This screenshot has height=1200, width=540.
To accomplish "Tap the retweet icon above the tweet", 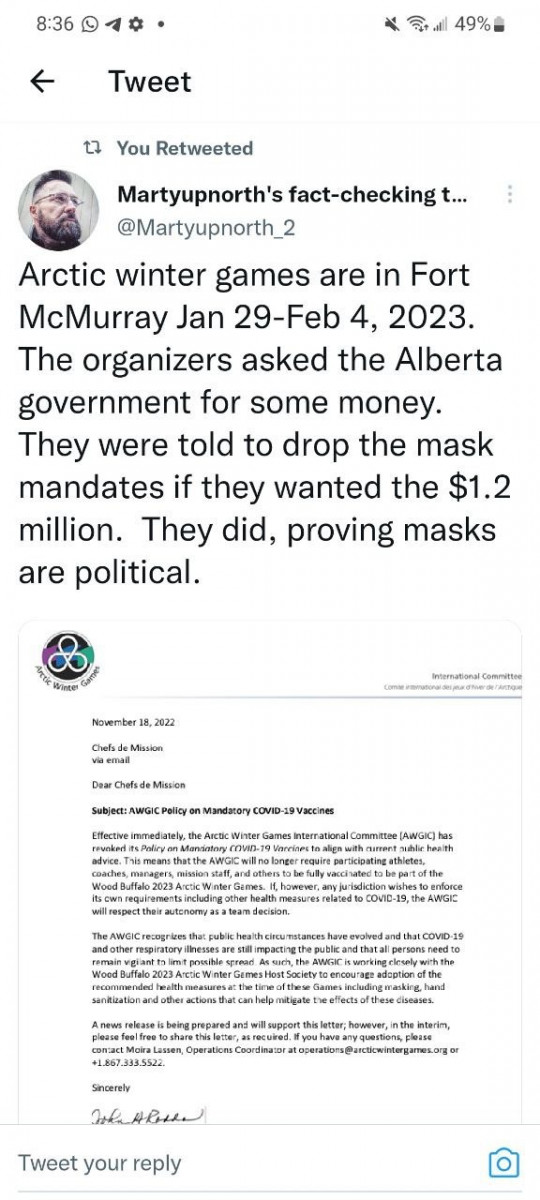I will click(x=94, y=148).
